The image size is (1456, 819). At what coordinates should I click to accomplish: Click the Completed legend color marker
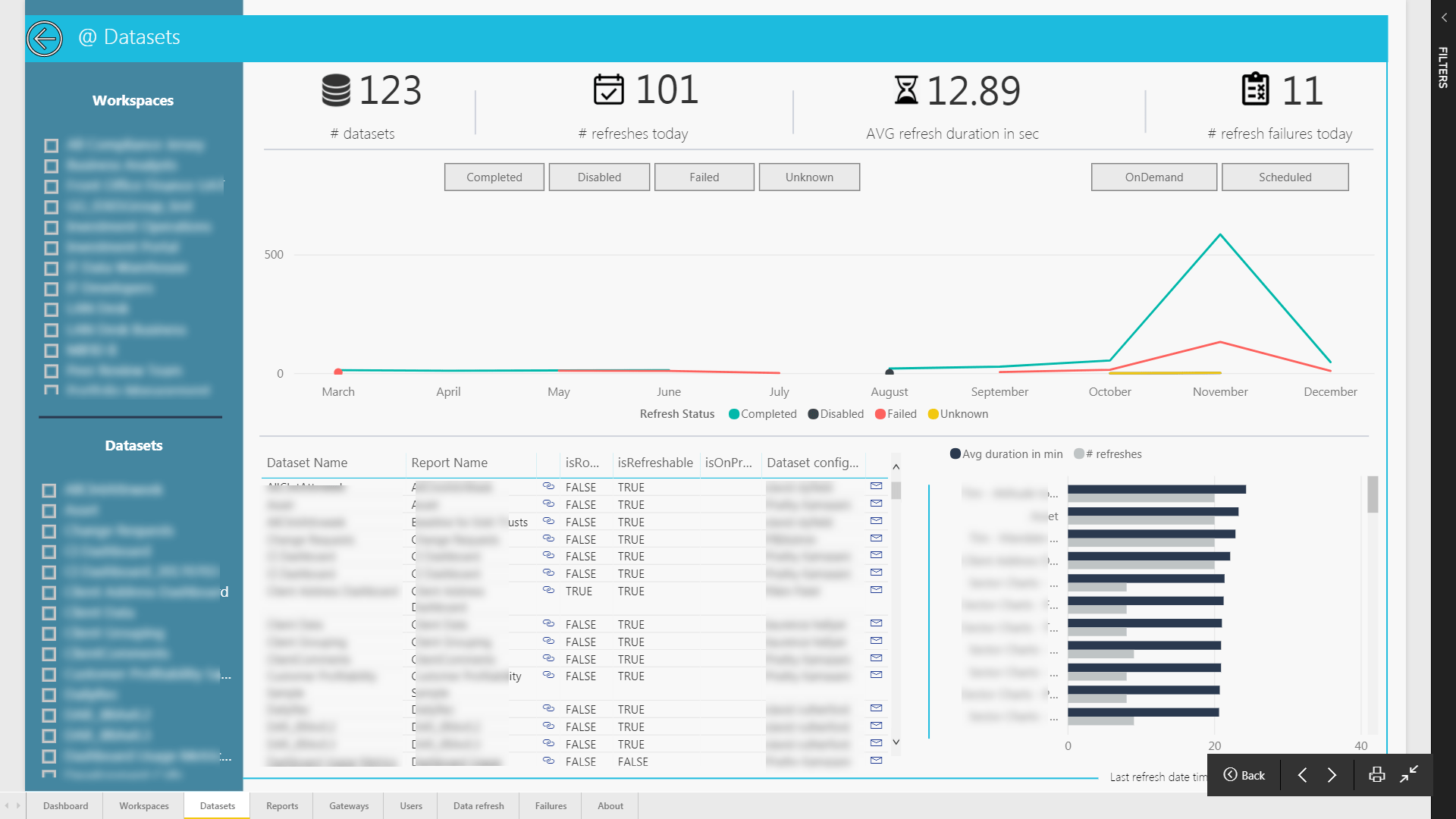coord(734,414)
